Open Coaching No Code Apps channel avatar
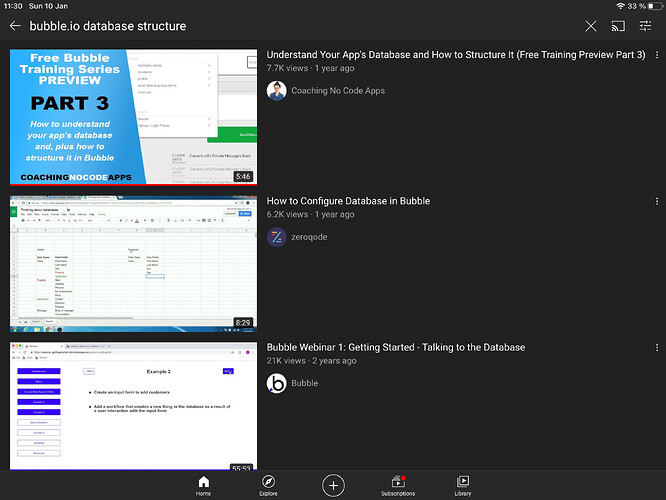Viewport: 666px width, 500px height. click(x=277, y=90)
